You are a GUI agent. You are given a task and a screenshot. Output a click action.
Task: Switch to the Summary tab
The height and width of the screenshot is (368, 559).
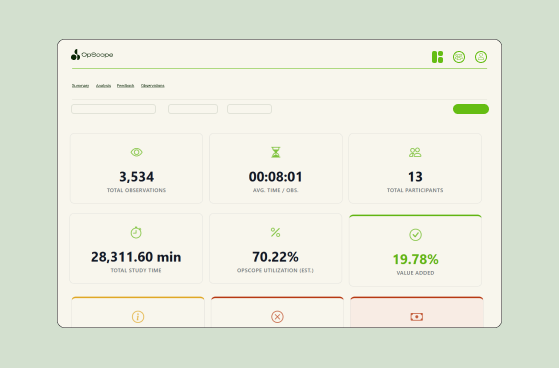80,86
